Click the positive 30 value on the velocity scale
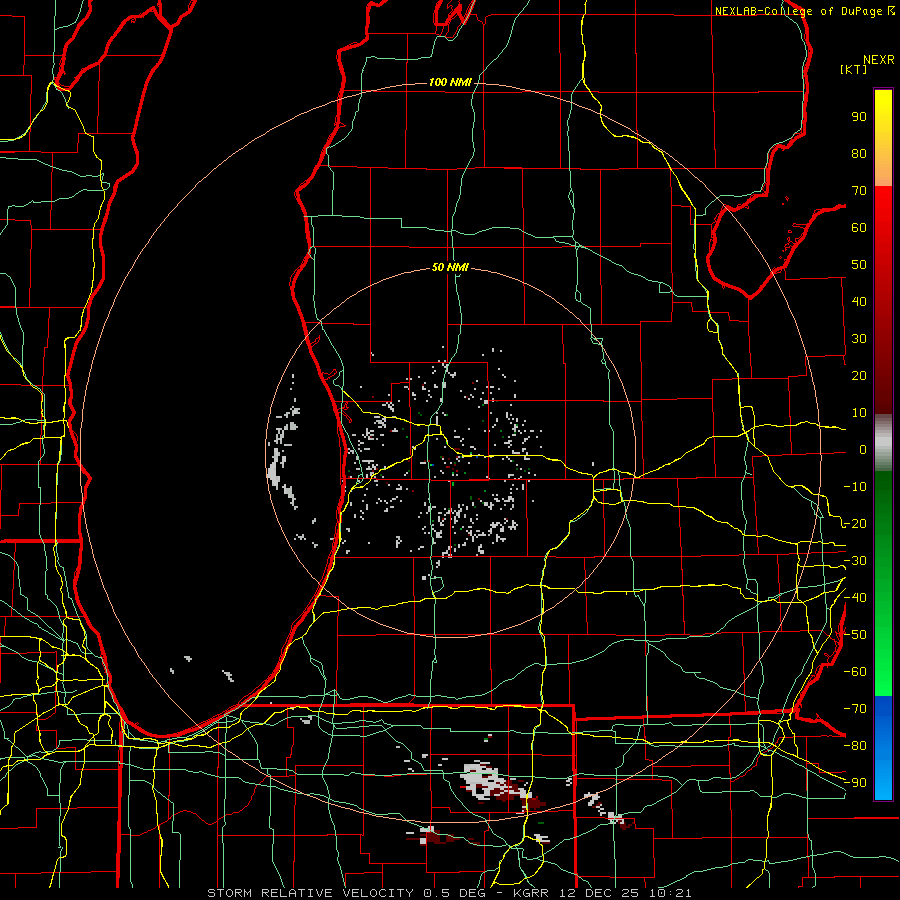Viewport: 900px width, 900px height. (859, 339)
